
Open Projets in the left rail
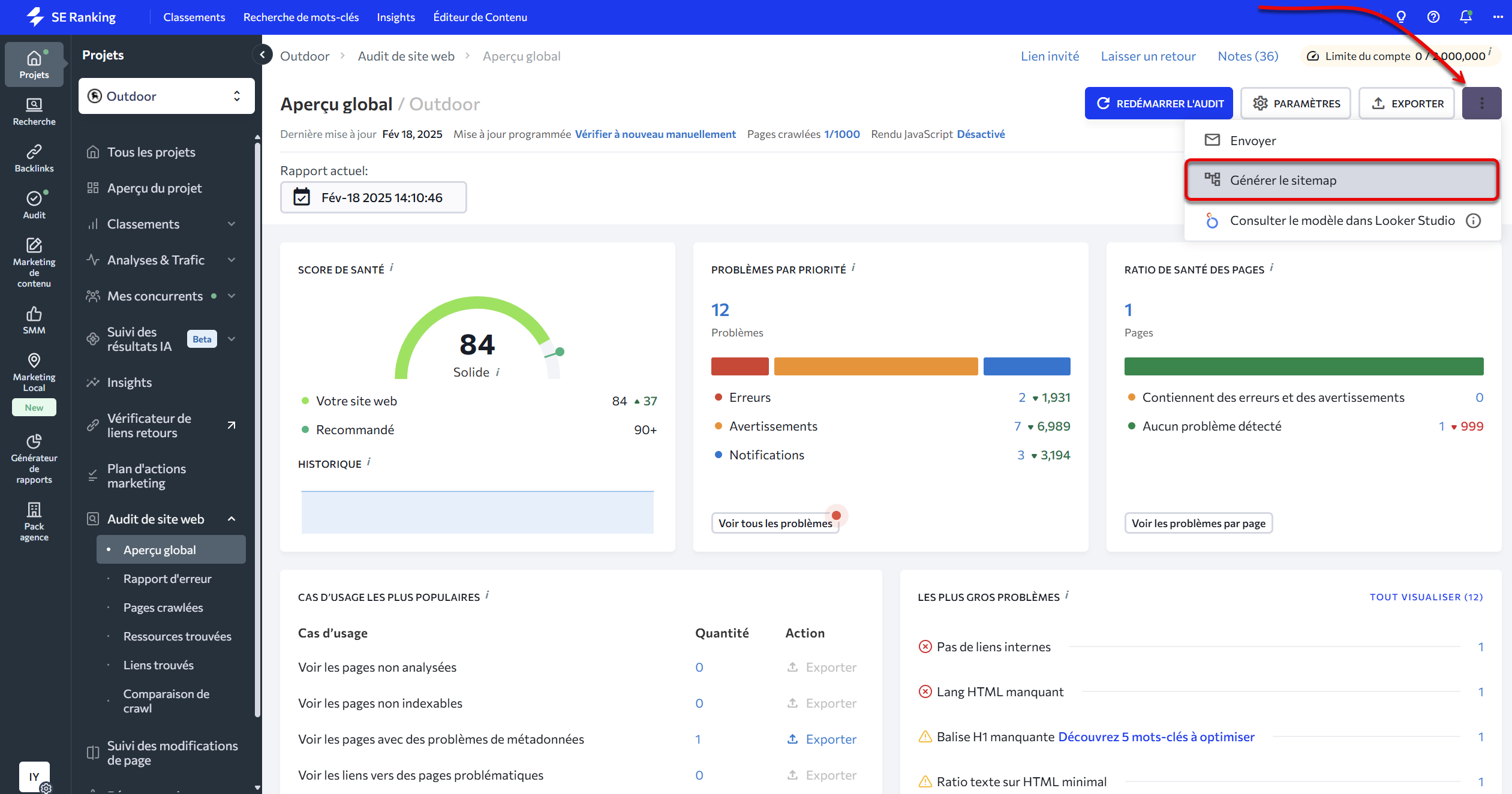click(x=34, y=64)
